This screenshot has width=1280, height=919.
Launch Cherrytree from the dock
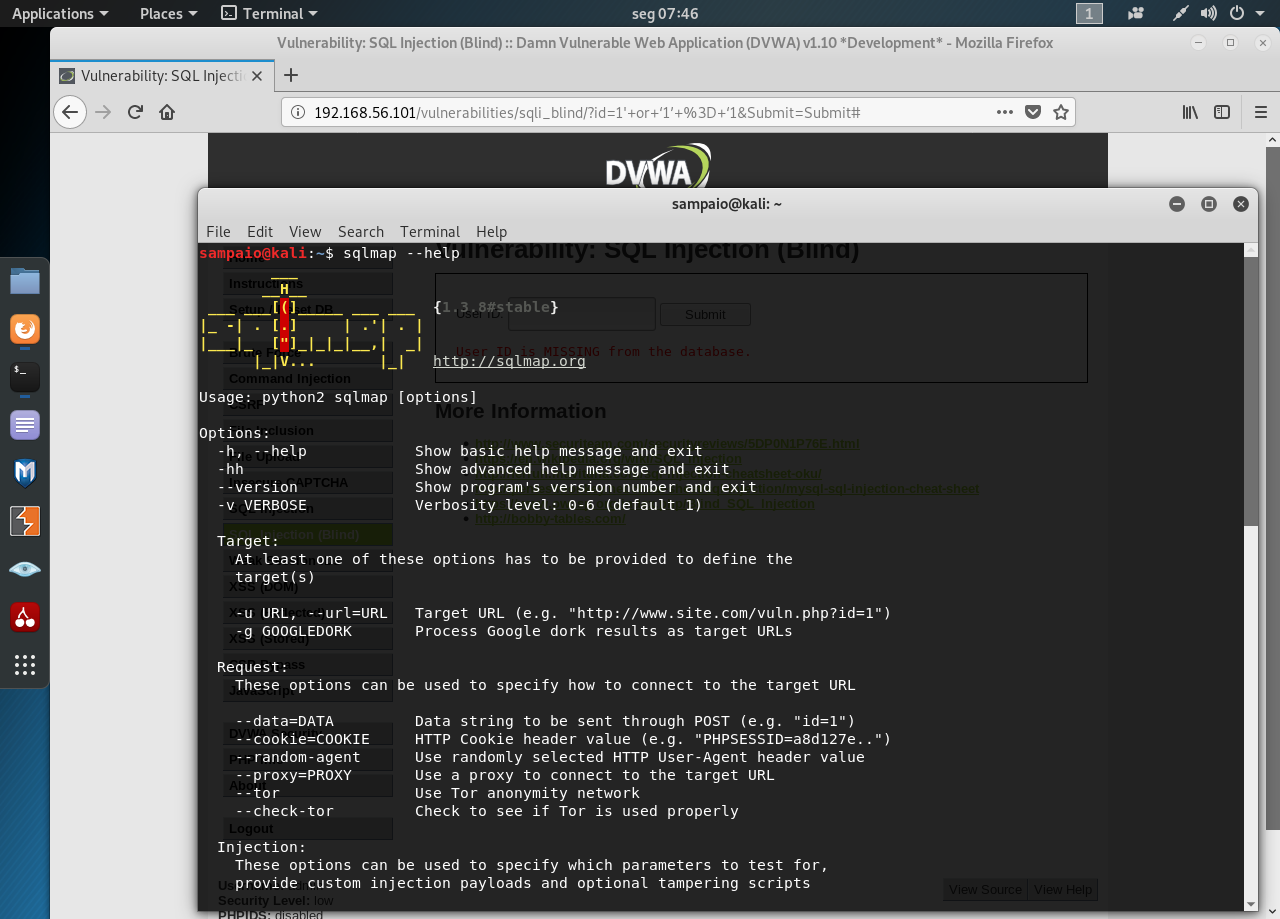(x=25, y=617)
